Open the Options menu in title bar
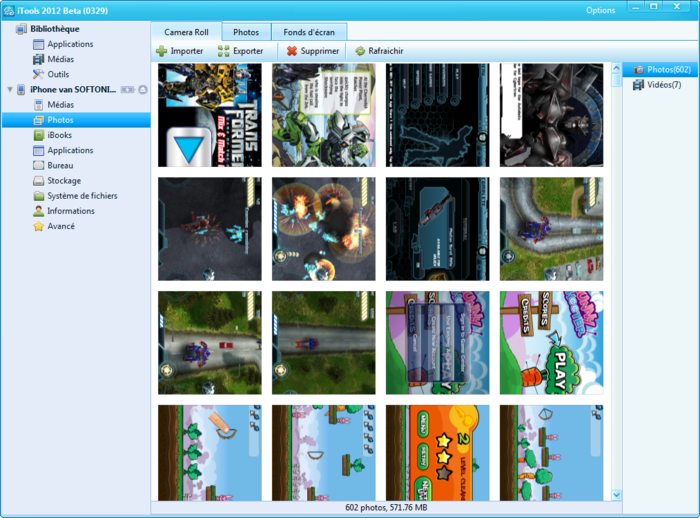This screenshot has height=518, width=700. 600,10
